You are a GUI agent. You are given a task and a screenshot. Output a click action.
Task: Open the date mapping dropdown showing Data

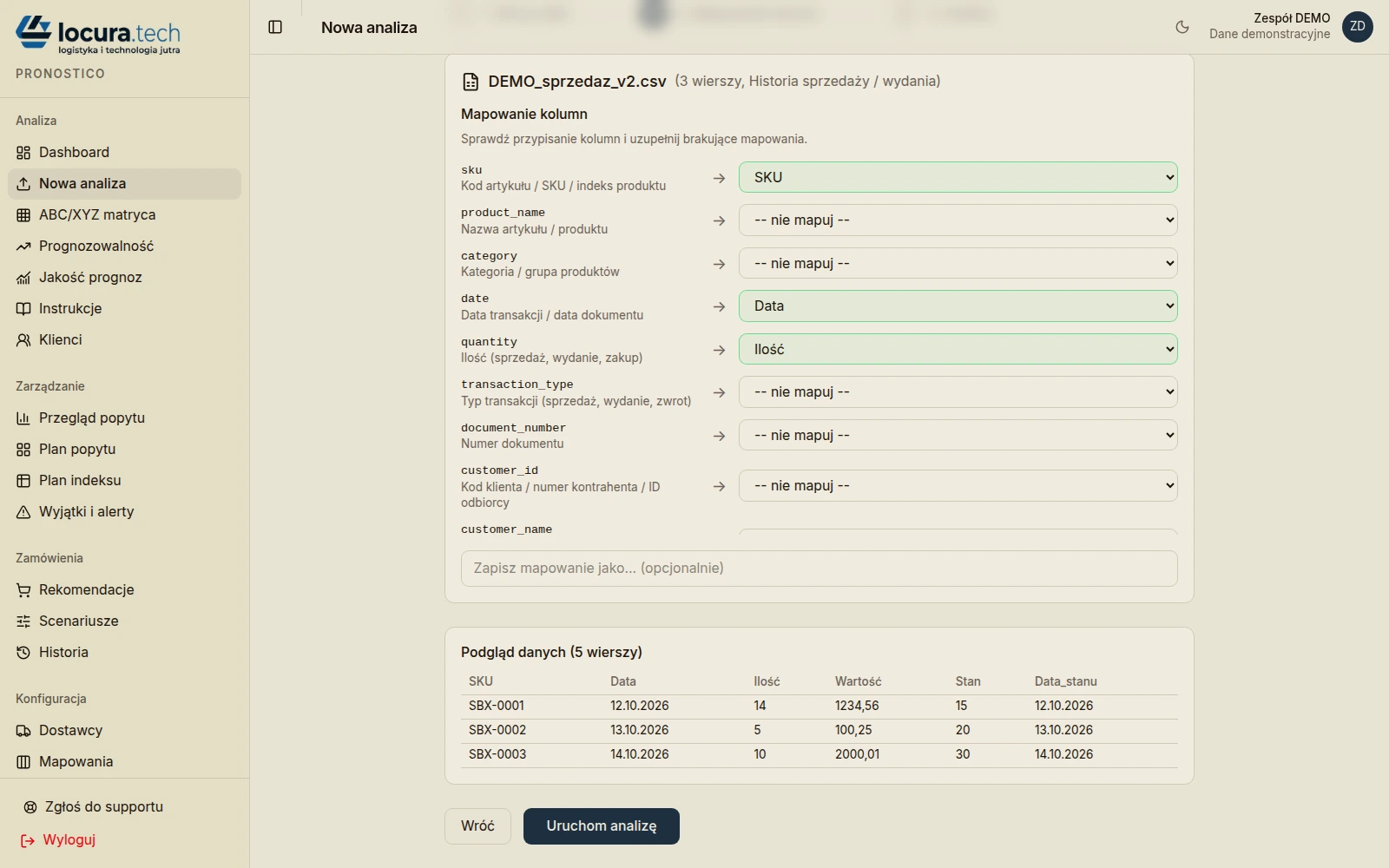pos(958,306)
